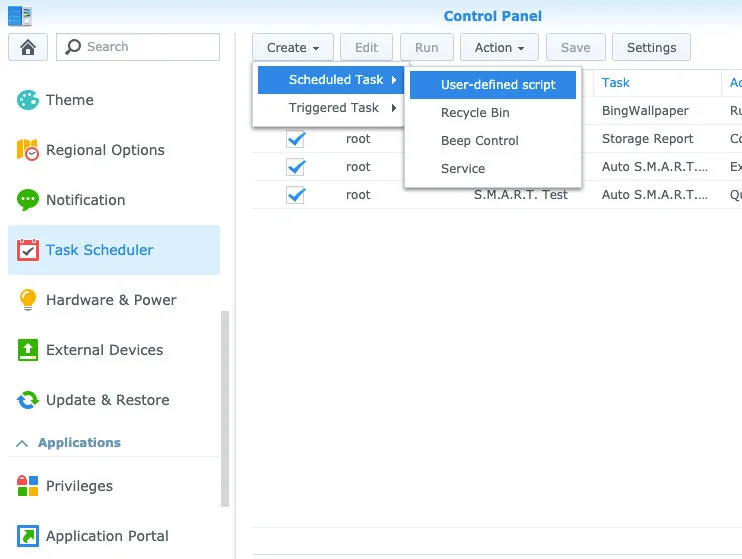Collapse the Applications section chevron
Viewport: 742px width, 559px height.
pos(21,443)
